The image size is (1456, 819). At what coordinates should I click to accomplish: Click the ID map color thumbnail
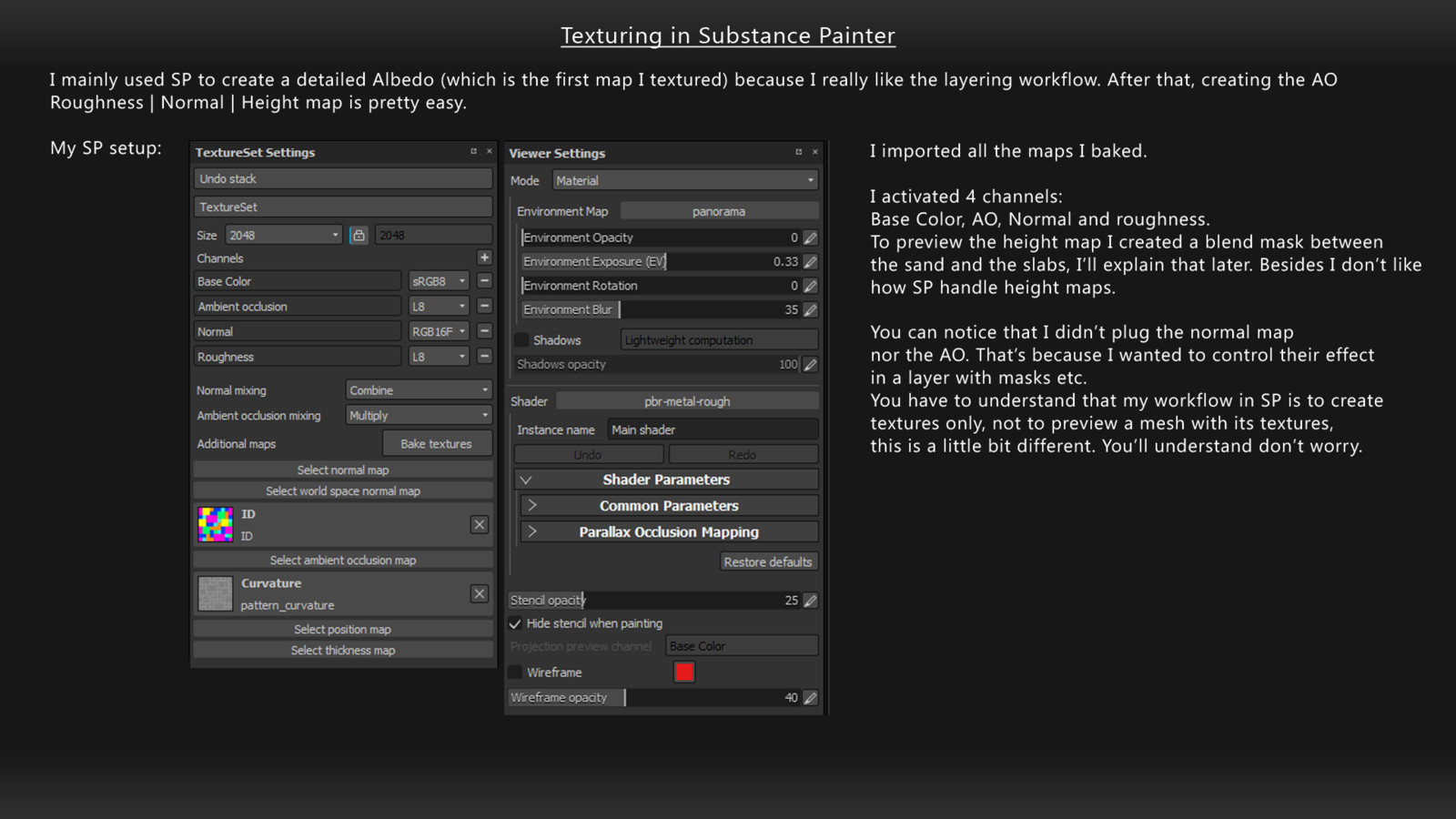point(216,525)
